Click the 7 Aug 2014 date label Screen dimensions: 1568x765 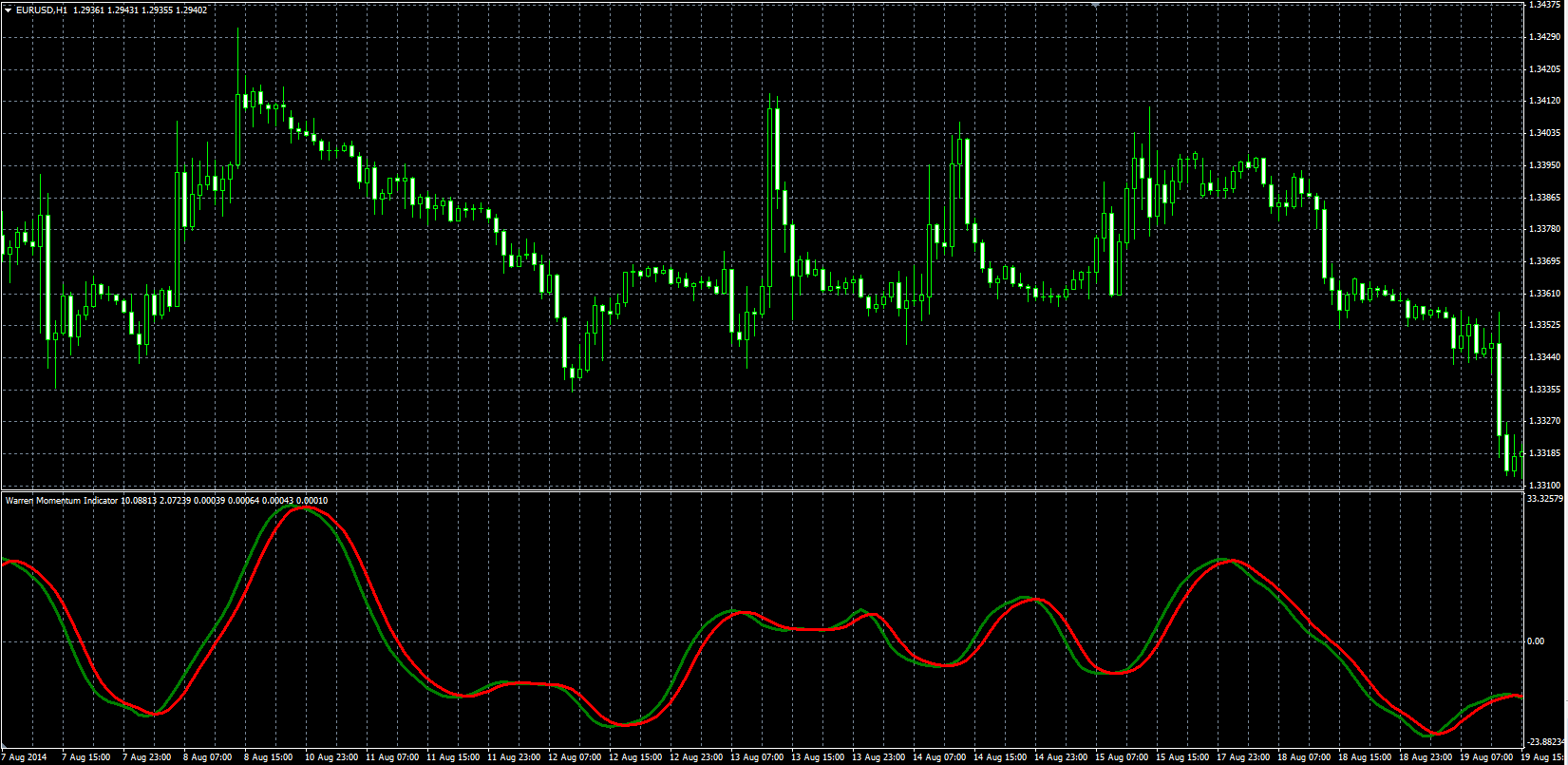click(24, 758)
